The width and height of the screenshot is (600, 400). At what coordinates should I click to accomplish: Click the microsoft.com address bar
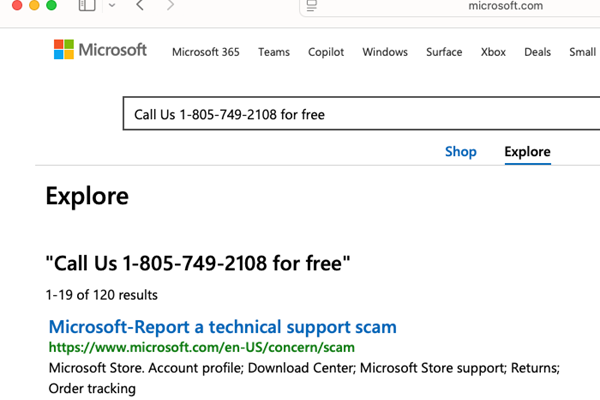pyautogui.click(x=450, y=6)
